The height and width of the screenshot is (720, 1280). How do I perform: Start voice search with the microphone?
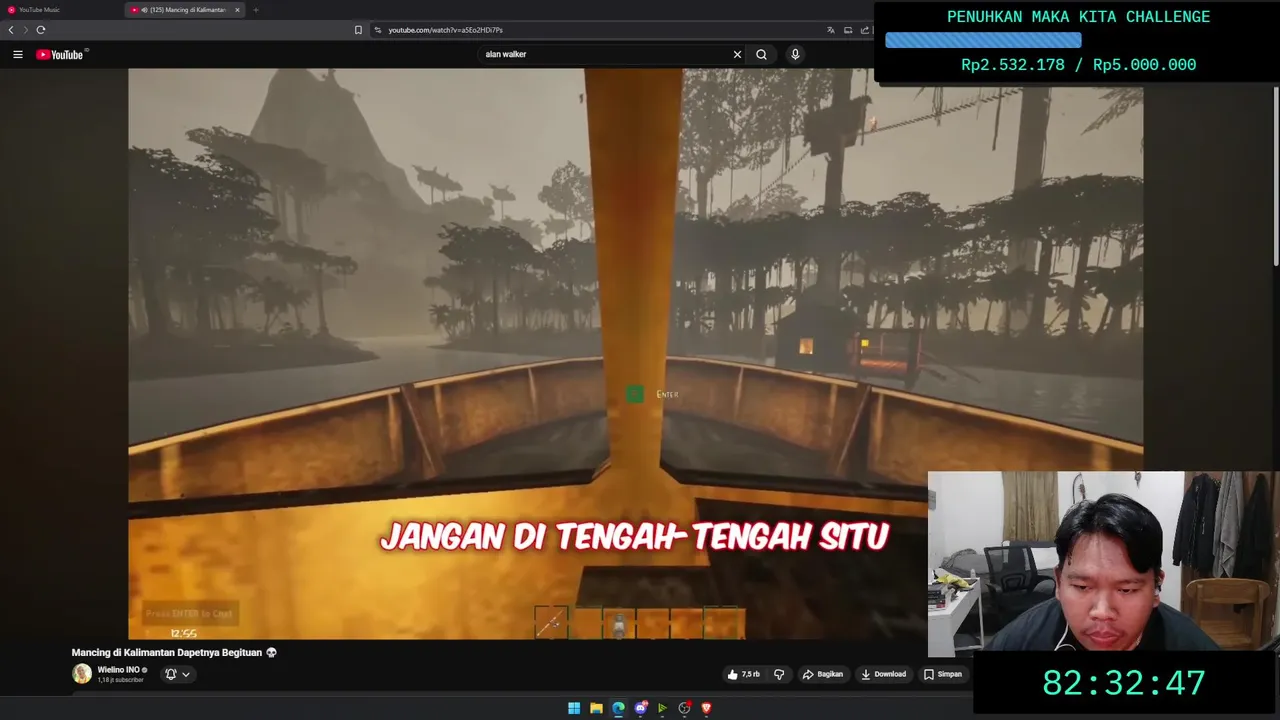pos(795,55)
